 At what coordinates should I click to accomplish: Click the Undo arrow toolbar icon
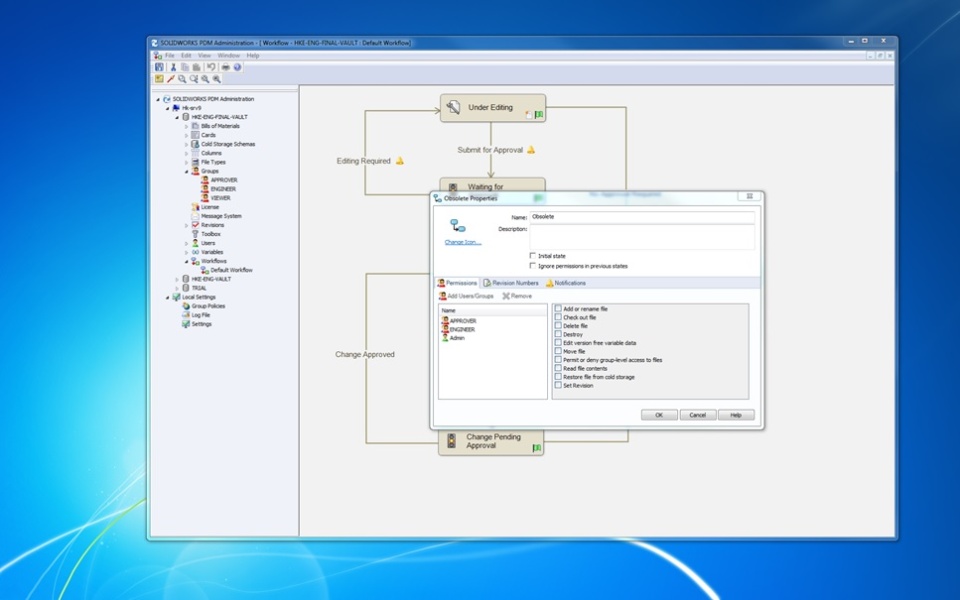211,67
